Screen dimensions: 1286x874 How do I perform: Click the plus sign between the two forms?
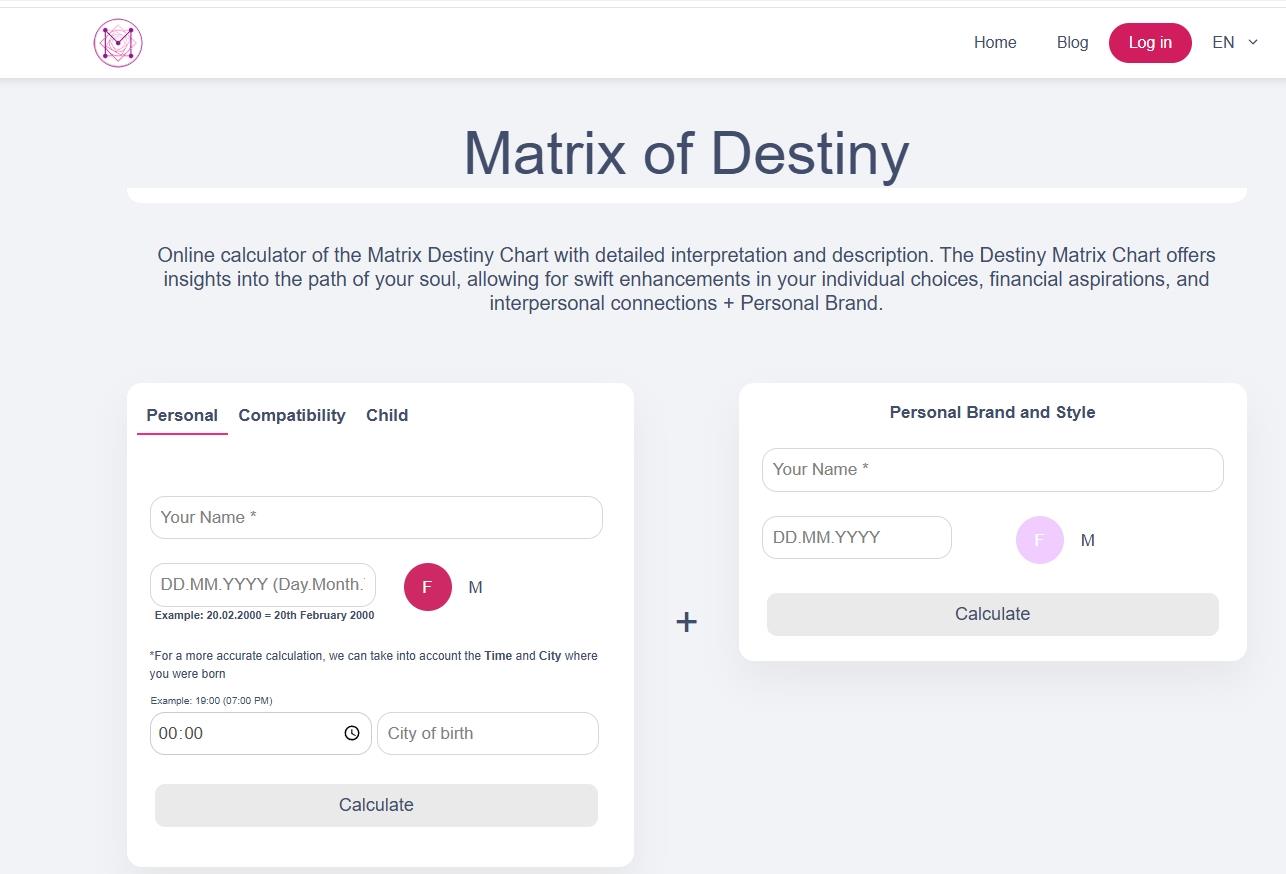(x=686, y=621)
